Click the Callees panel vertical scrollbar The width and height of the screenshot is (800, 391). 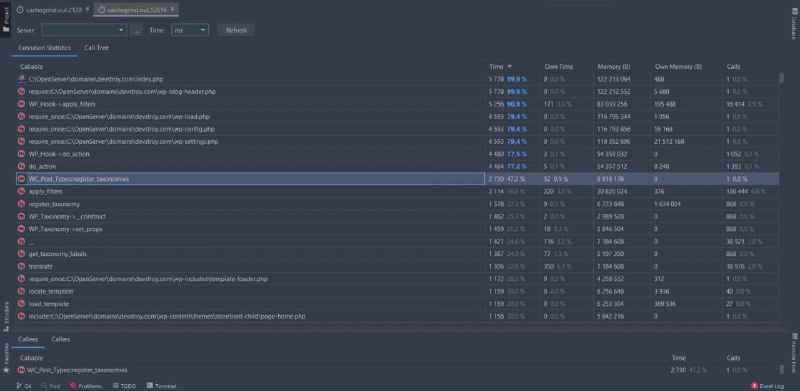[781, 370]
